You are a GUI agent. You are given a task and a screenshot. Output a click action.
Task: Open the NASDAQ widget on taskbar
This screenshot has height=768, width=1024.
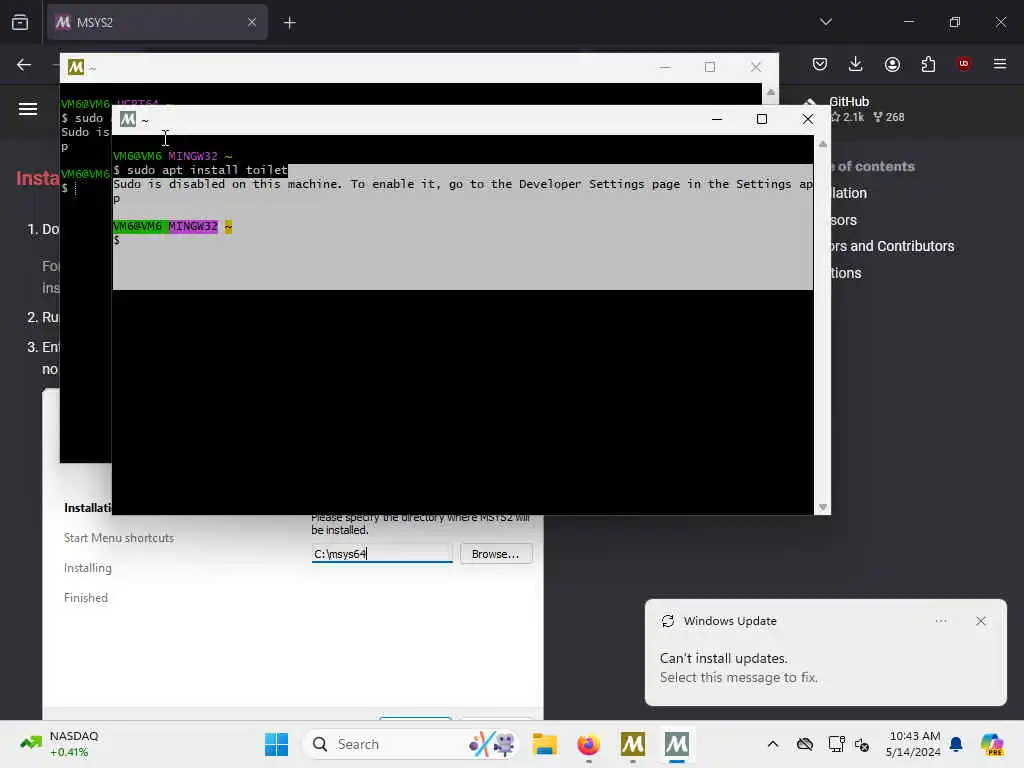tap(60, 744)
